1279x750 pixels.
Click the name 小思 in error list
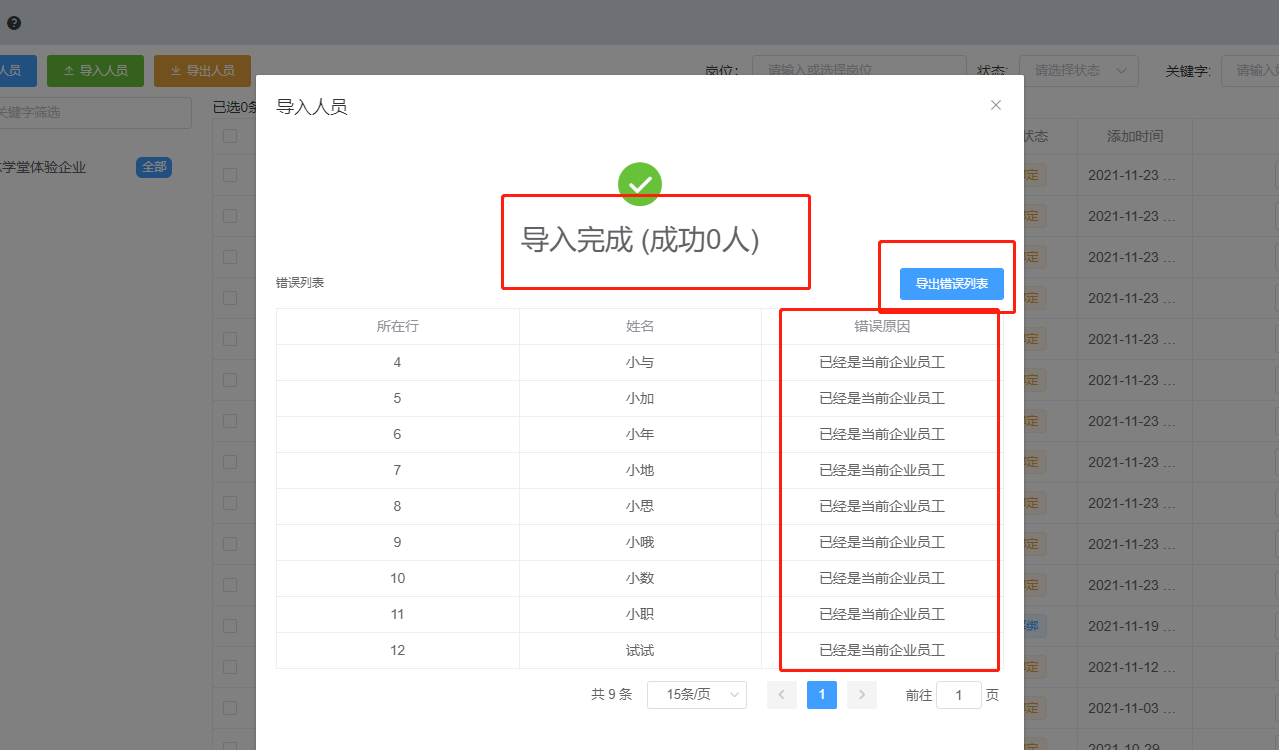(640, 506)
